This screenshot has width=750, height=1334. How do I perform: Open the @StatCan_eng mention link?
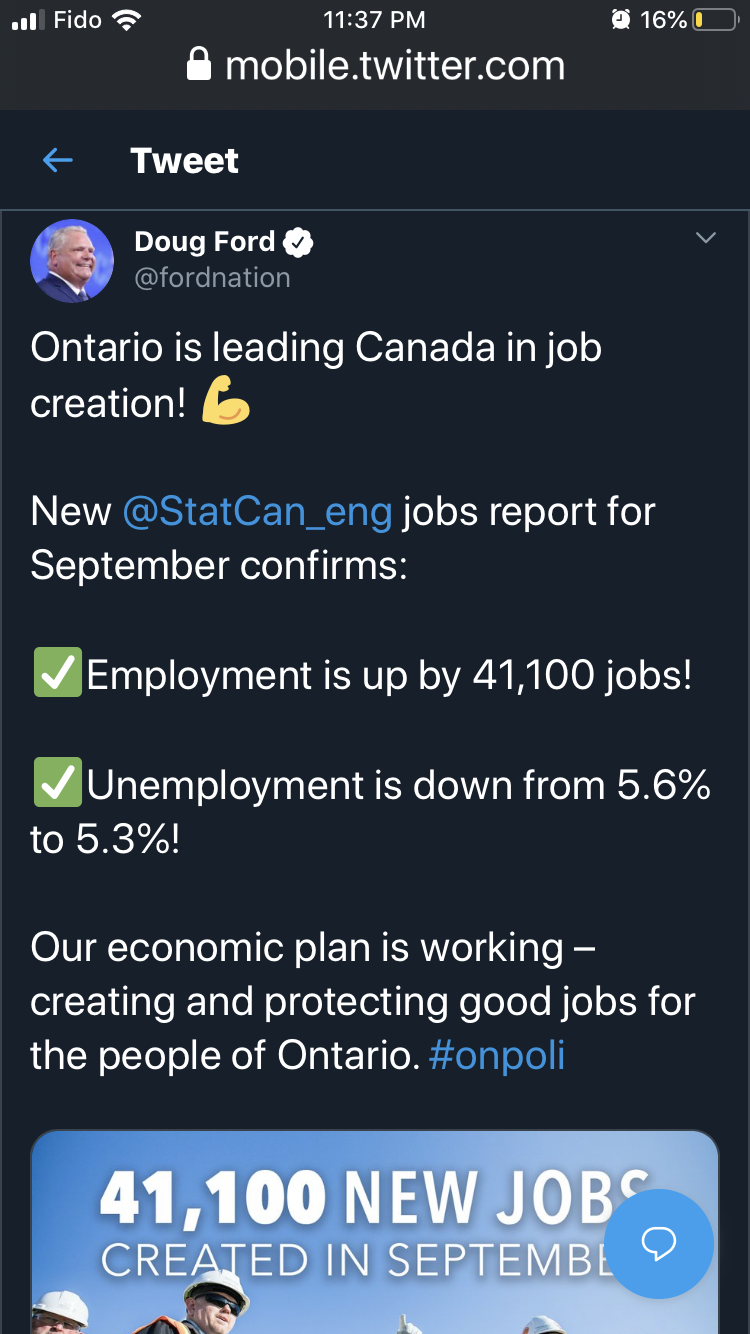(x=257, y=512)
